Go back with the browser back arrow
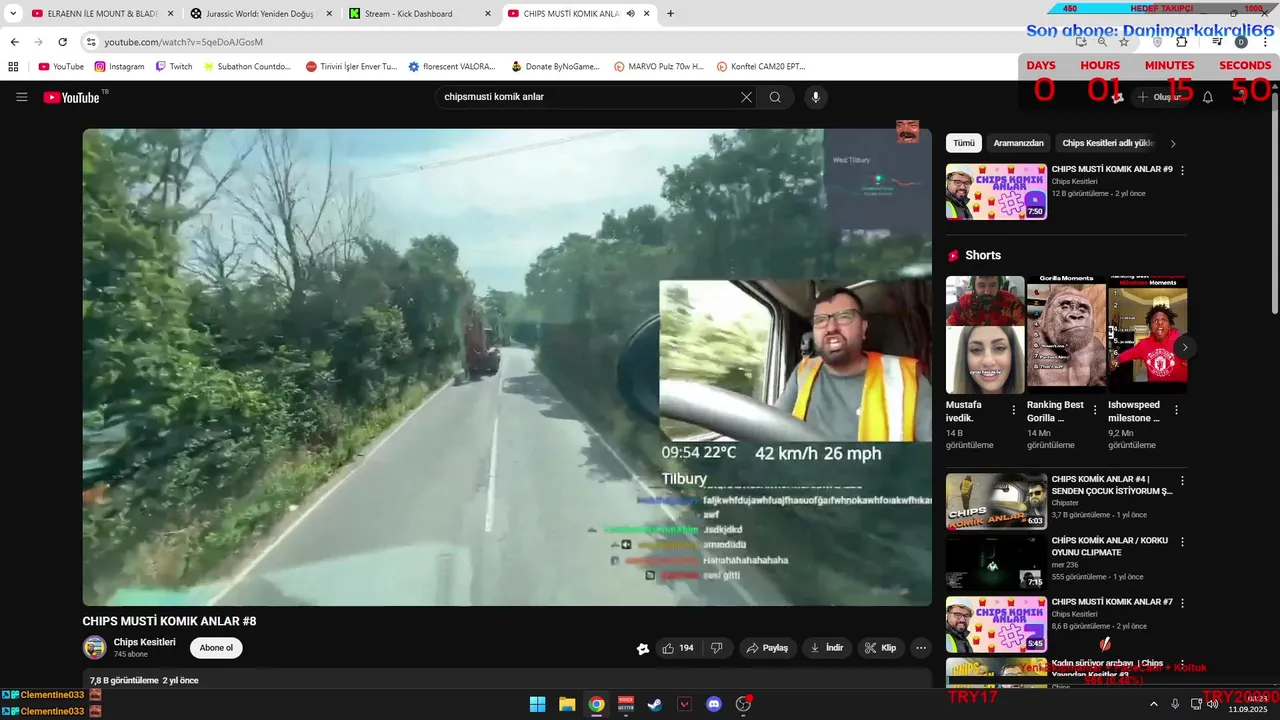Viewport: 1280px width, 720px height. click(14, 42)
